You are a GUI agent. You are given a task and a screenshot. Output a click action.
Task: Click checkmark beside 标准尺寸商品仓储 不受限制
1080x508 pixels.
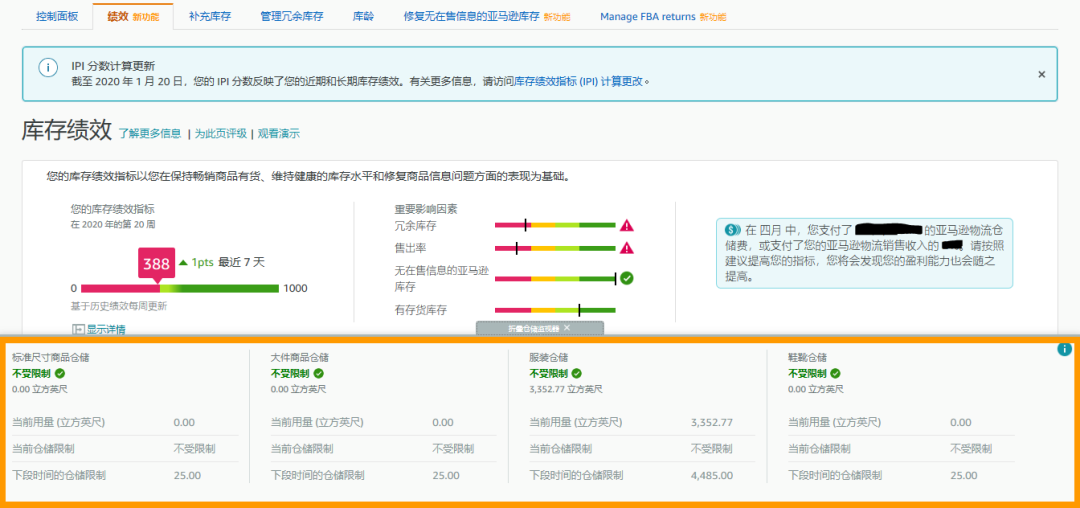(x=60, y=373)
